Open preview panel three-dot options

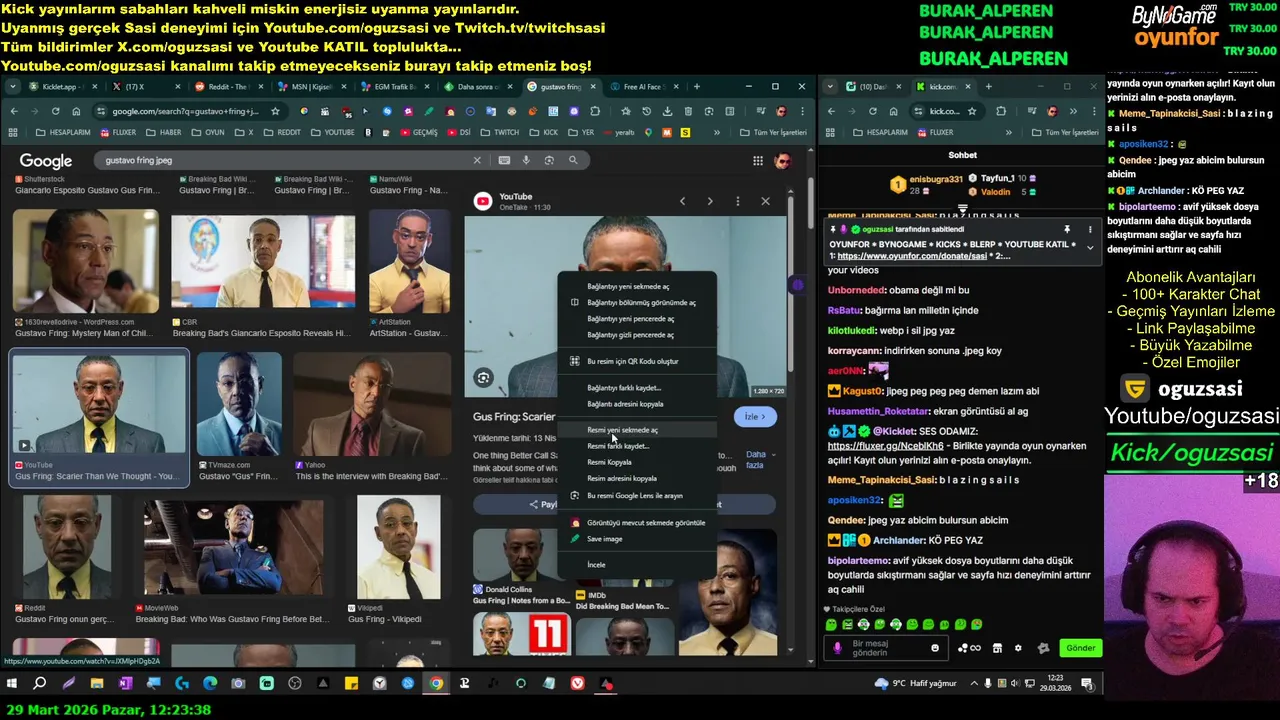(x=738, y=201)
